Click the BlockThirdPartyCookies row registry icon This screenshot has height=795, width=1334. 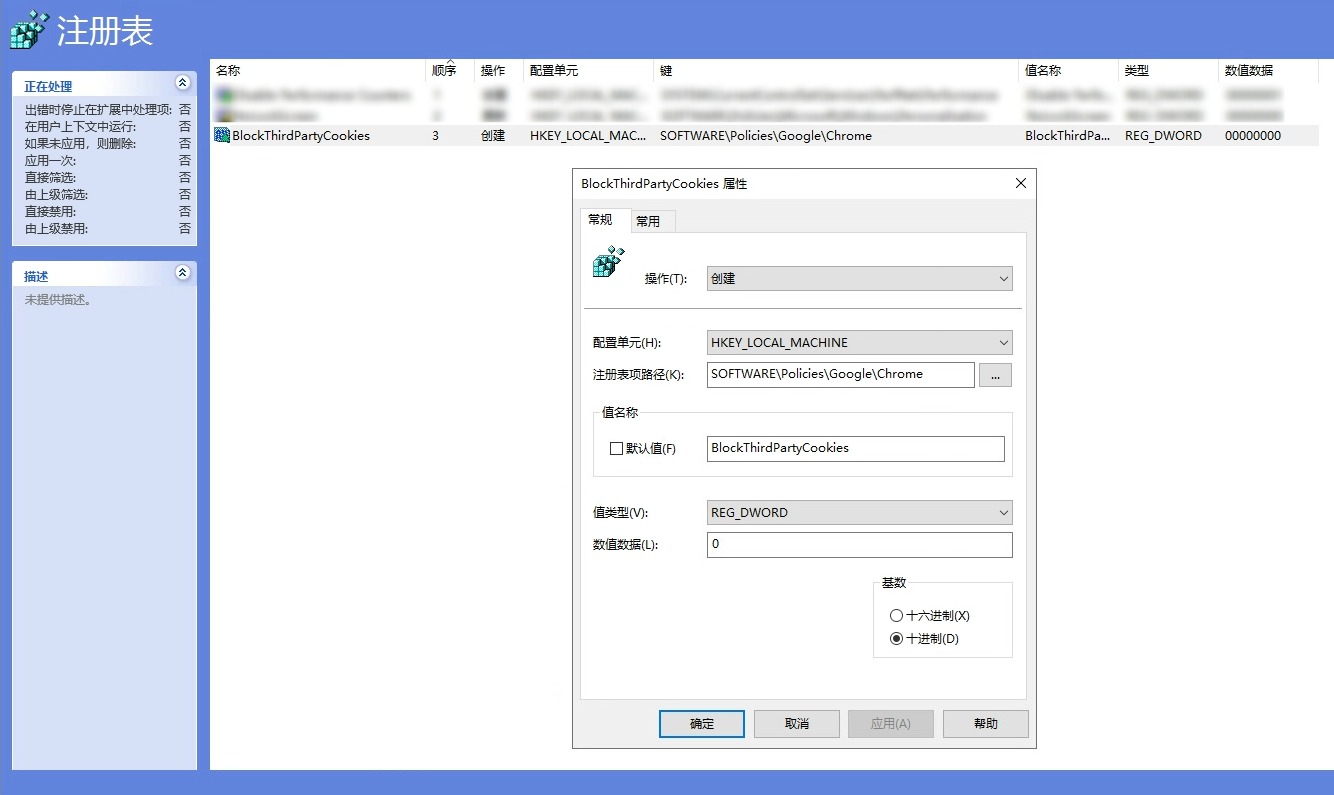(222, 136)
